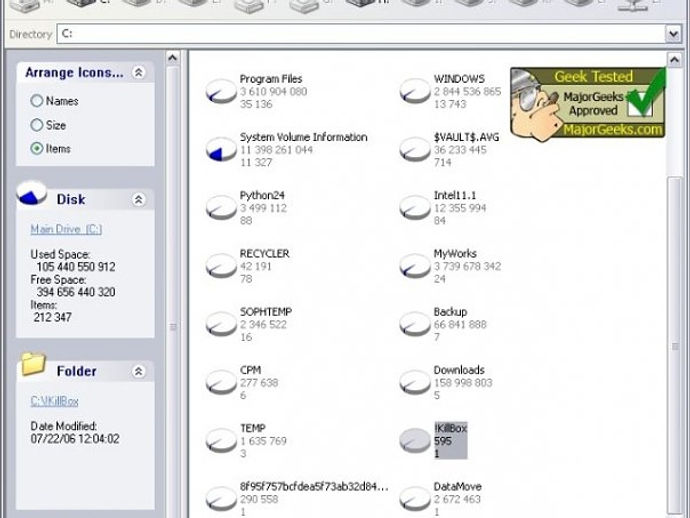Click the Disk panel pie chart icon
The width and height of the screenshot is (690, 518).
pyautogui.click(x=32, y=194)
